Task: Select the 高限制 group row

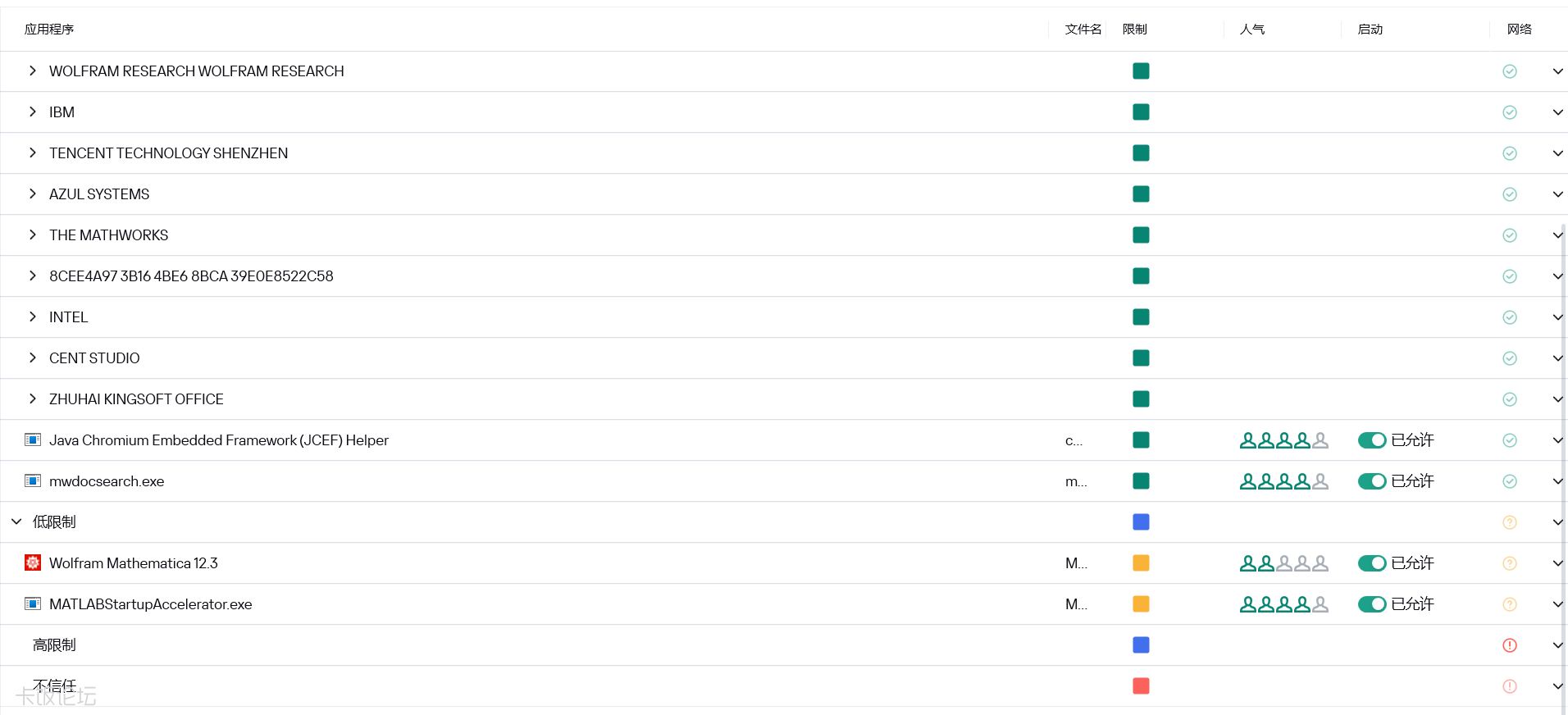Action: coord(783,645)
